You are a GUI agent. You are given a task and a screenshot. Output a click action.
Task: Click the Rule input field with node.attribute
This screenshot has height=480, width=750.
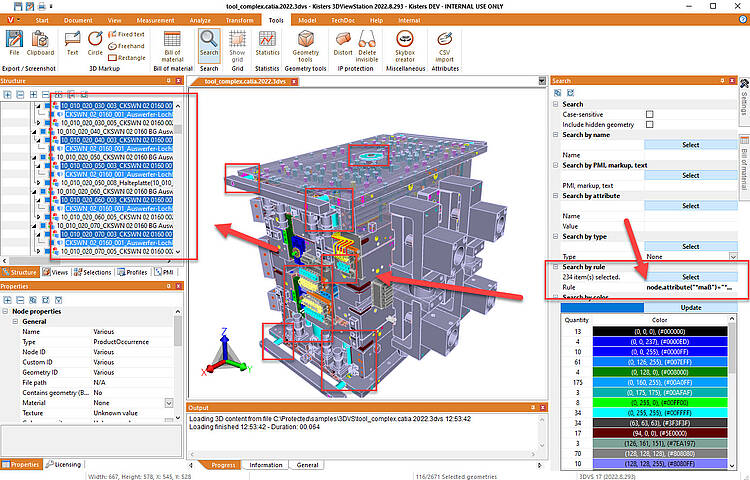690,287
